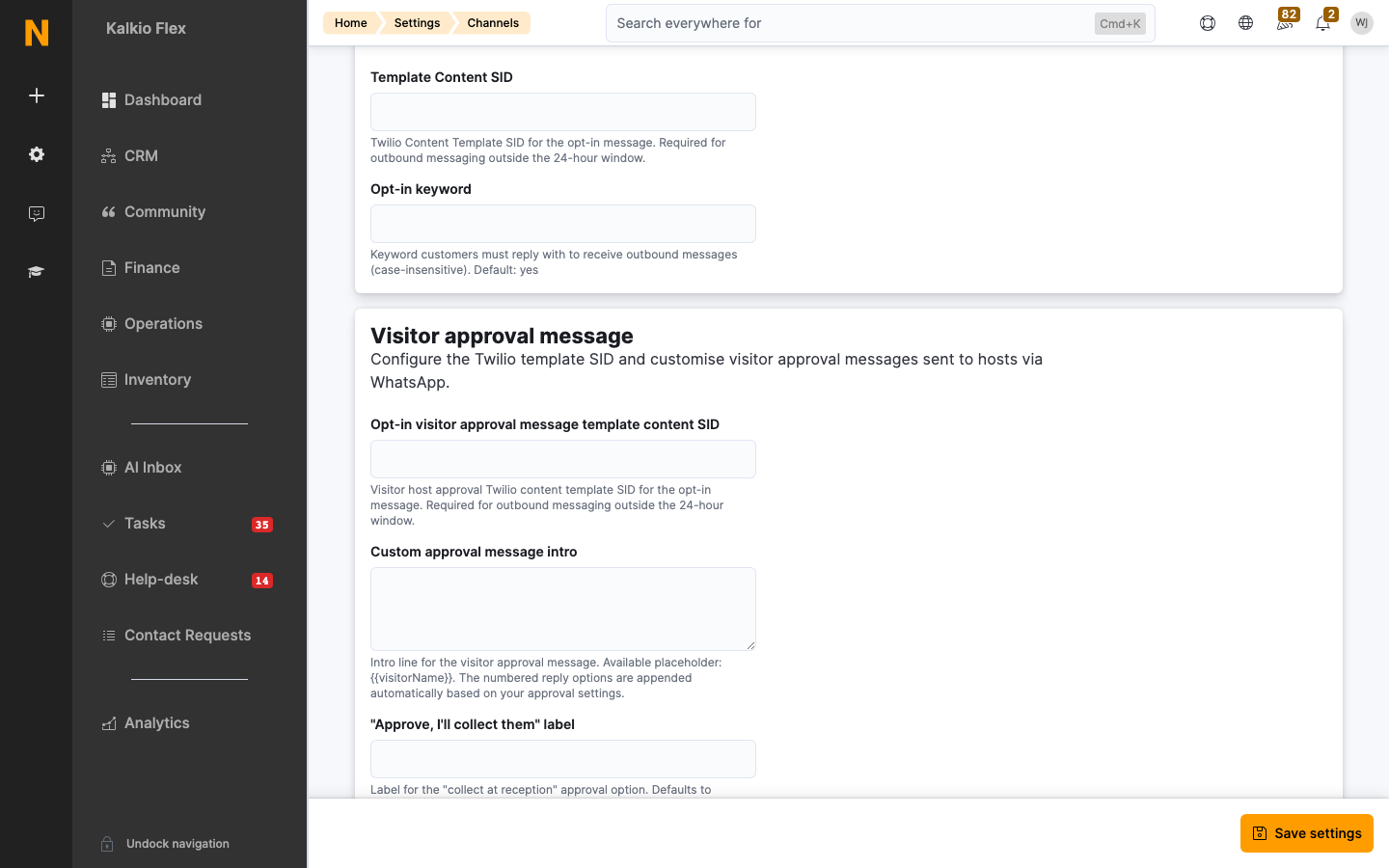The height and width of the screenshot is (868, 1389).
Task: Click the Undock navigation lock icon
Action: pyautogui.click(x=107, y=844)
